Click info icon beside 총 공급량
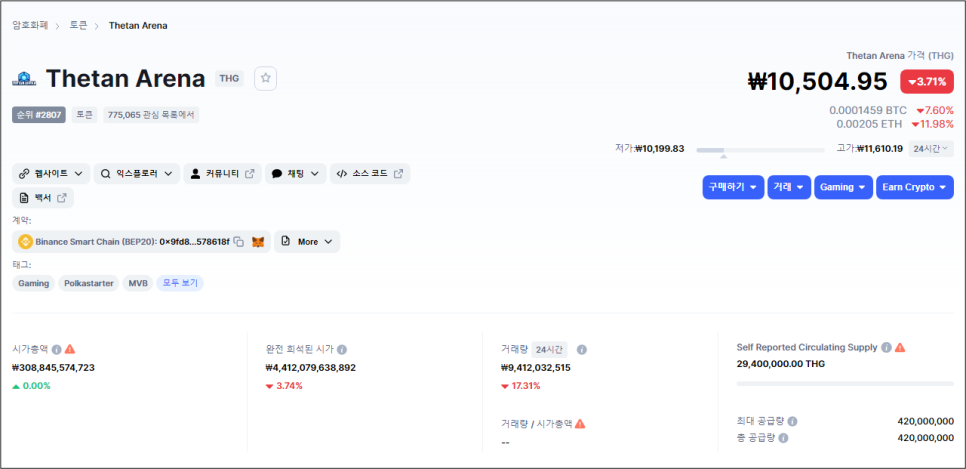This screenshot has width=966, height=469. [783, 438]
